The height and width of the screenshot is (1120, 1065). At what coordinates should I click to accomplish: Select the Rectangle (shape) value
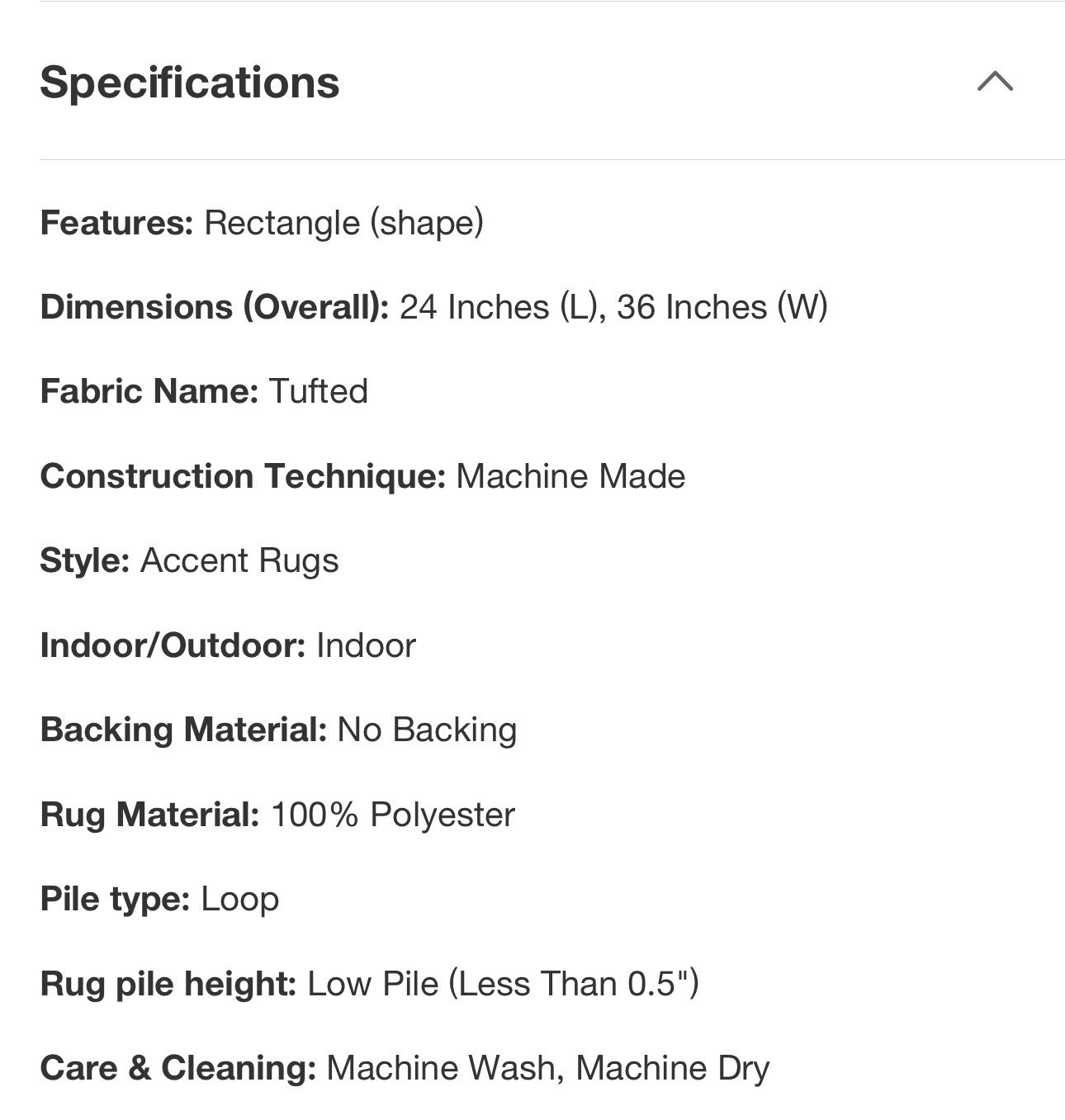pyautogui.click(x=343, y=223)
